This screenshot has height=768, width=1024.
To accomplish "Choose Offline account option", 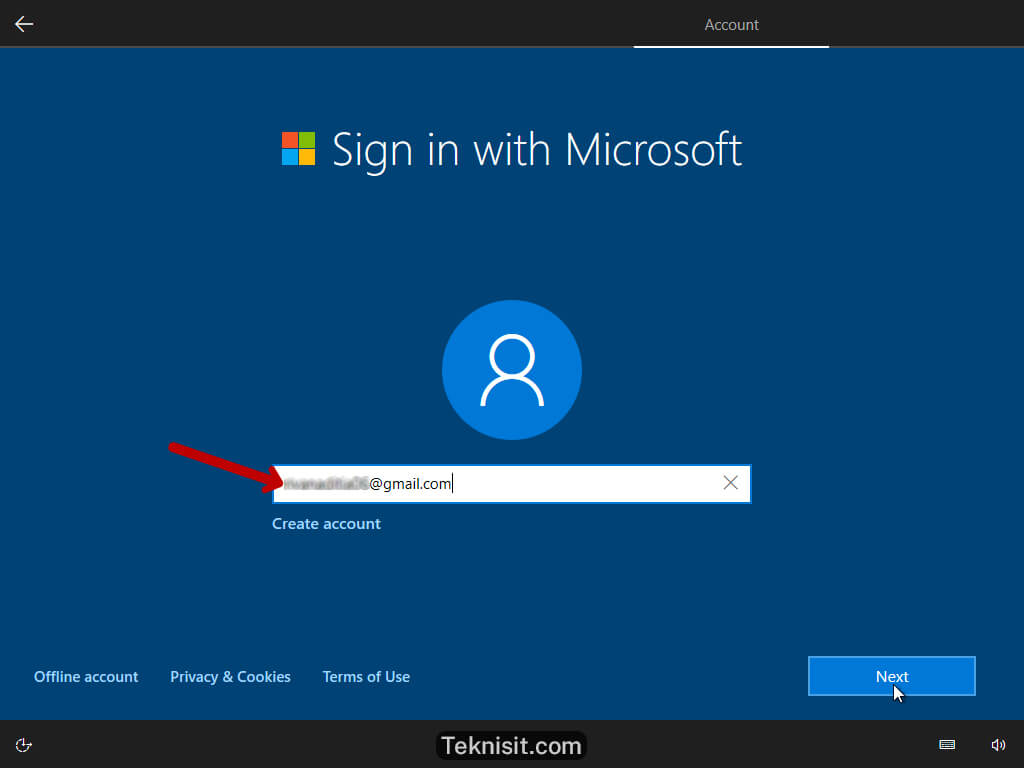I will 86,677.
